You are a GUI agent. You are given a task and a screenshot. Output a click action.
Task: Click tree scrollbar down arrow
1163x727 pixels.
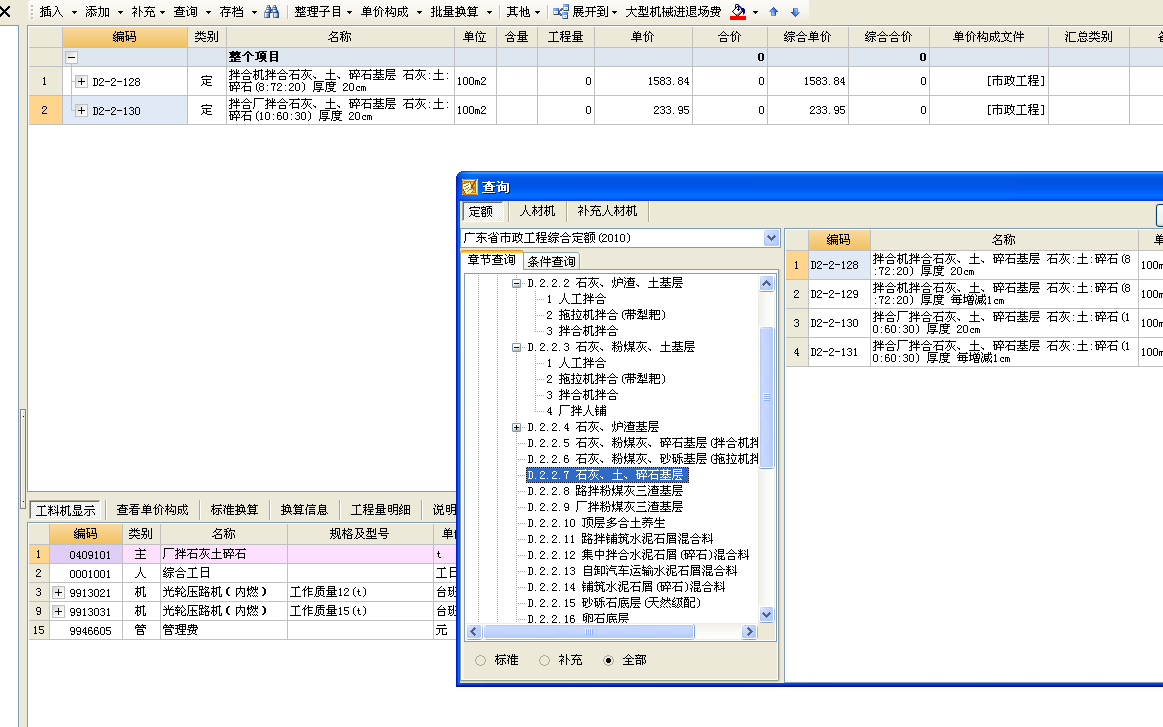[767, 614]
